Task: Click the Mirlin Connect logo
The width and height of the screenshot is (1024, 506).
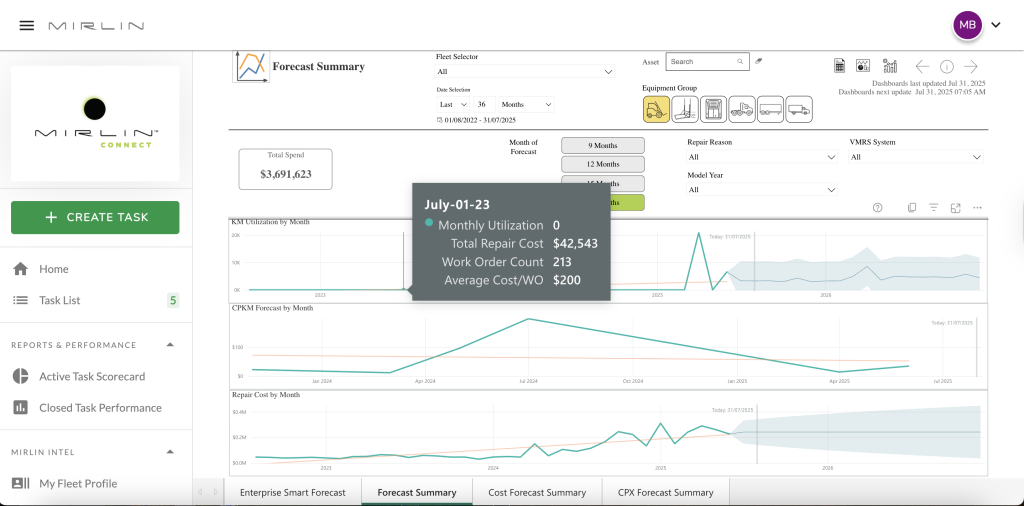Action: pyautogui.click(x=95, y=123)
